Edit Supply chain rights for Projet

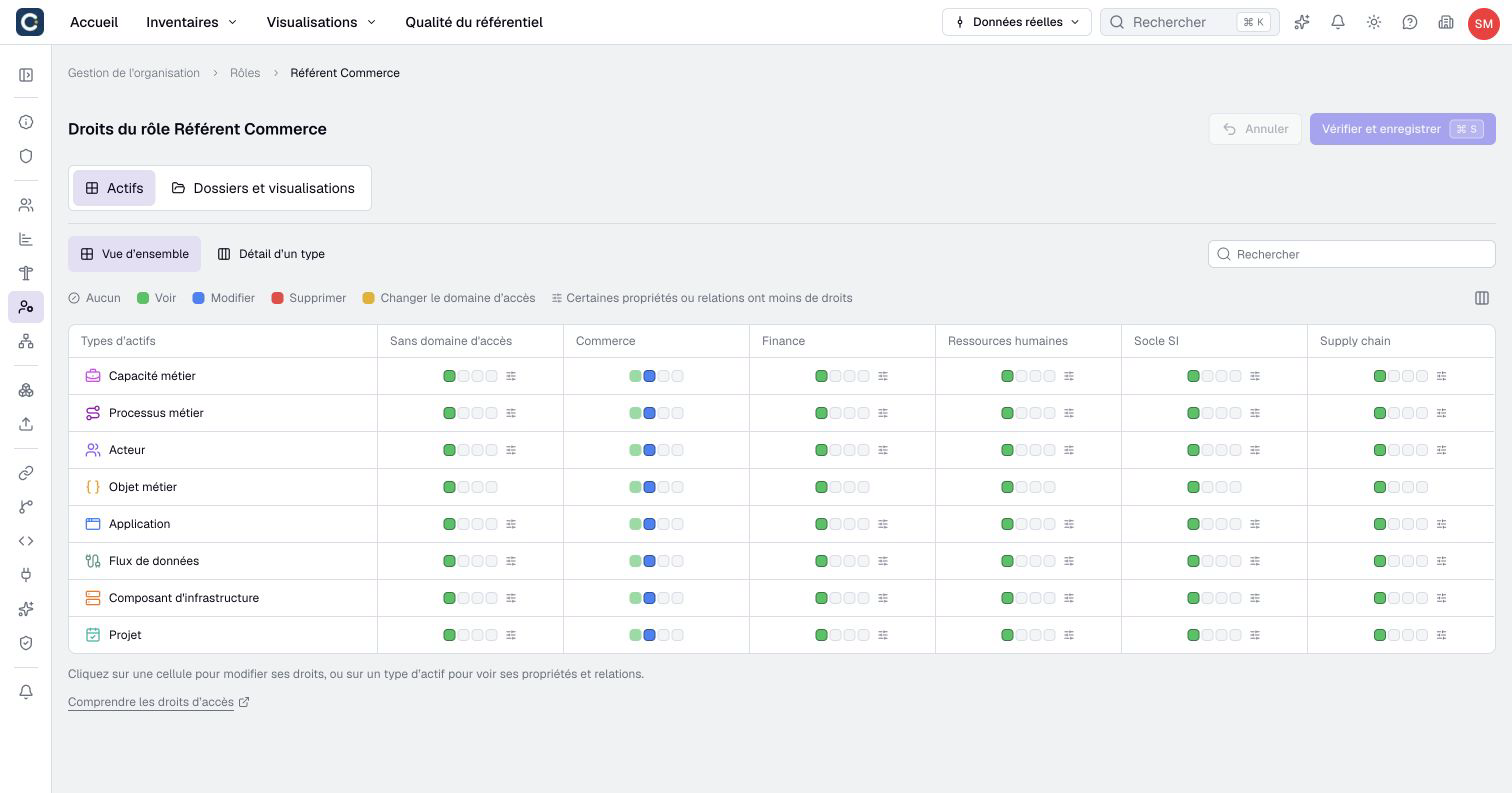(1401, 635)
